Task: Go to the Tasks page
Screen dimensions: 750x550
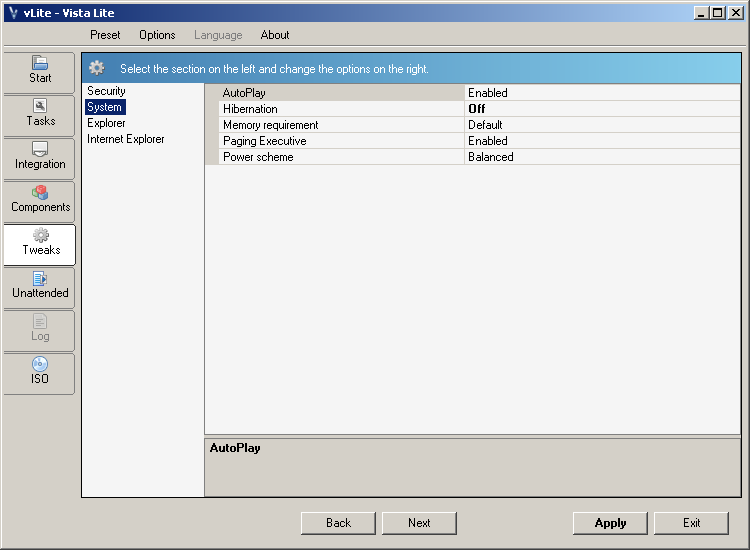Action: (x=39, y=116)
